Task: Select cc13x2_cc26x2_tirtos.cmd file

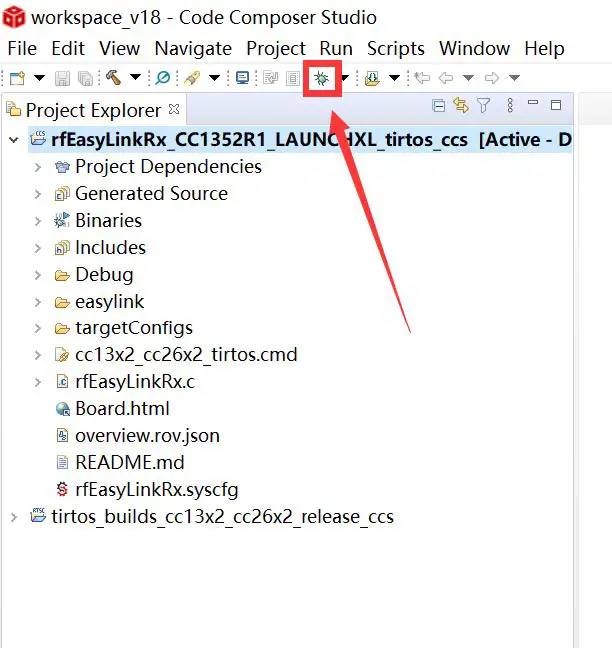Action: 186,355
